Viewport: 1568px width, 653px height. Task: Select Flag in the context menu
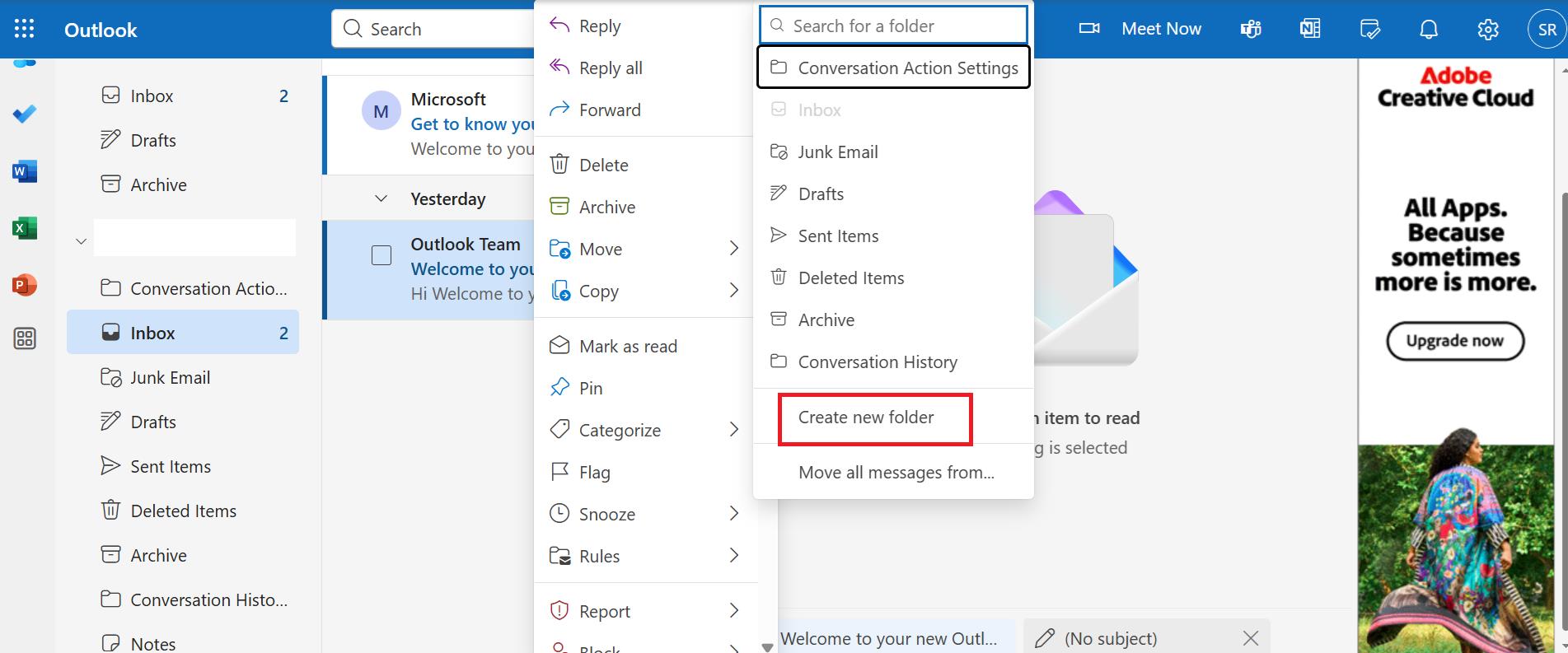[646, 472]
